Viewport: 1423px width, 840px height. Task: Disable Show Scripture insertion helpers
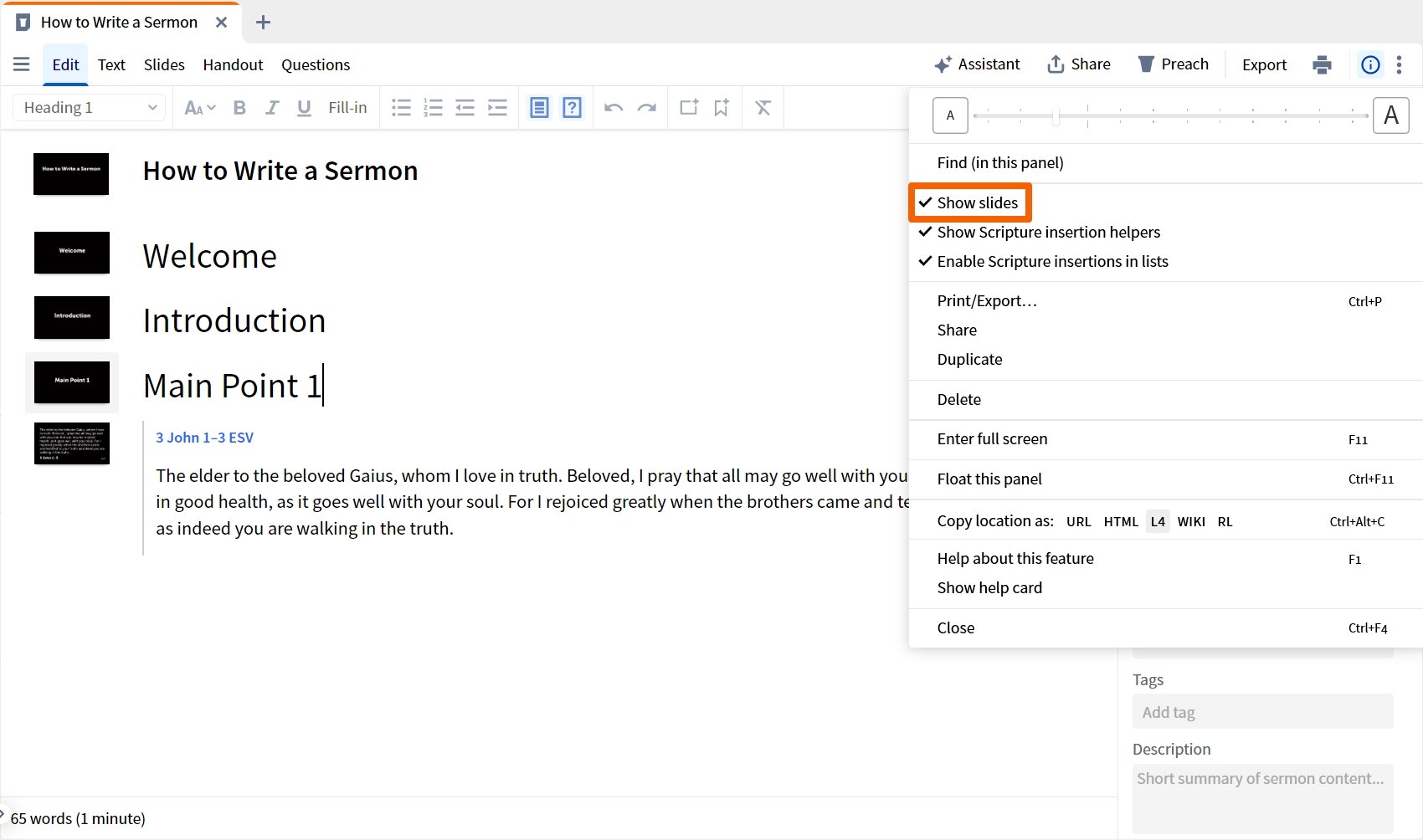click(1048, 232)
